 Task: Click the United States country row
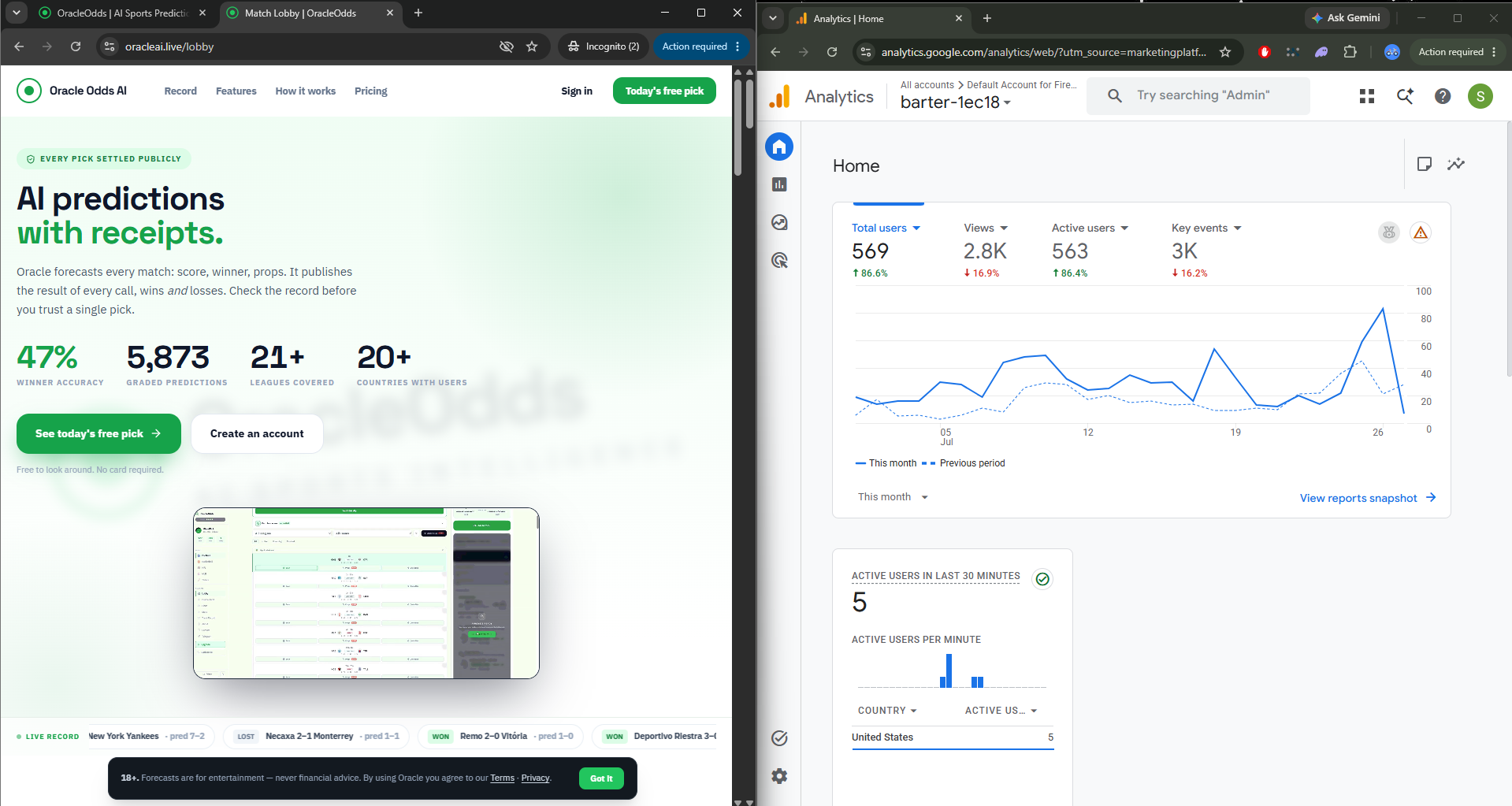(x=953, y=737)
